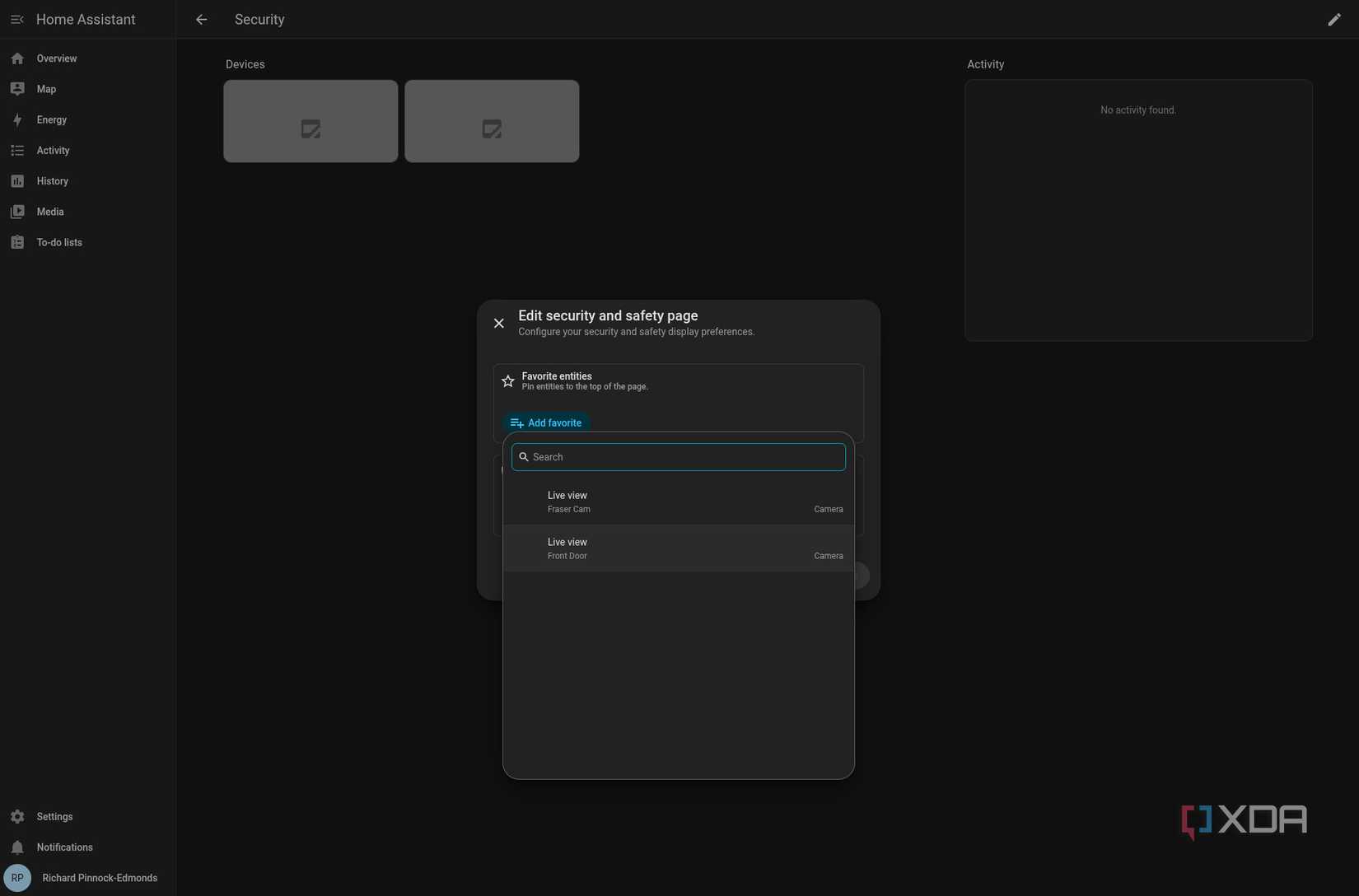Open the second Devices camera card
Screen dimensions: 1359x896
click(492, 121)
